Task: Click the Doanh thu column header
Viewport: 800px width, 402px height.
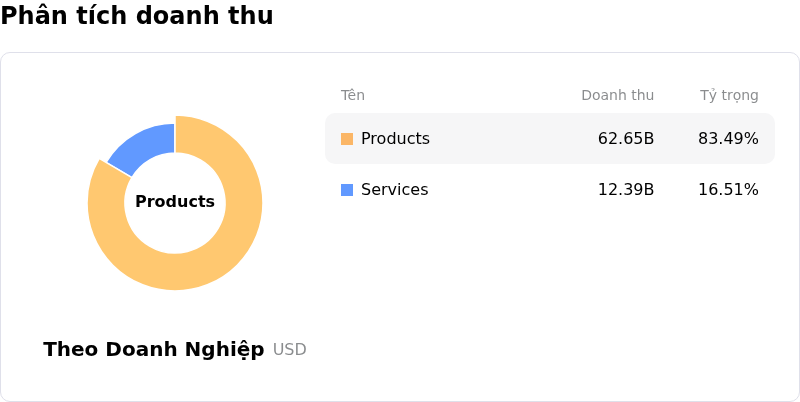Action: click(617, 96)
